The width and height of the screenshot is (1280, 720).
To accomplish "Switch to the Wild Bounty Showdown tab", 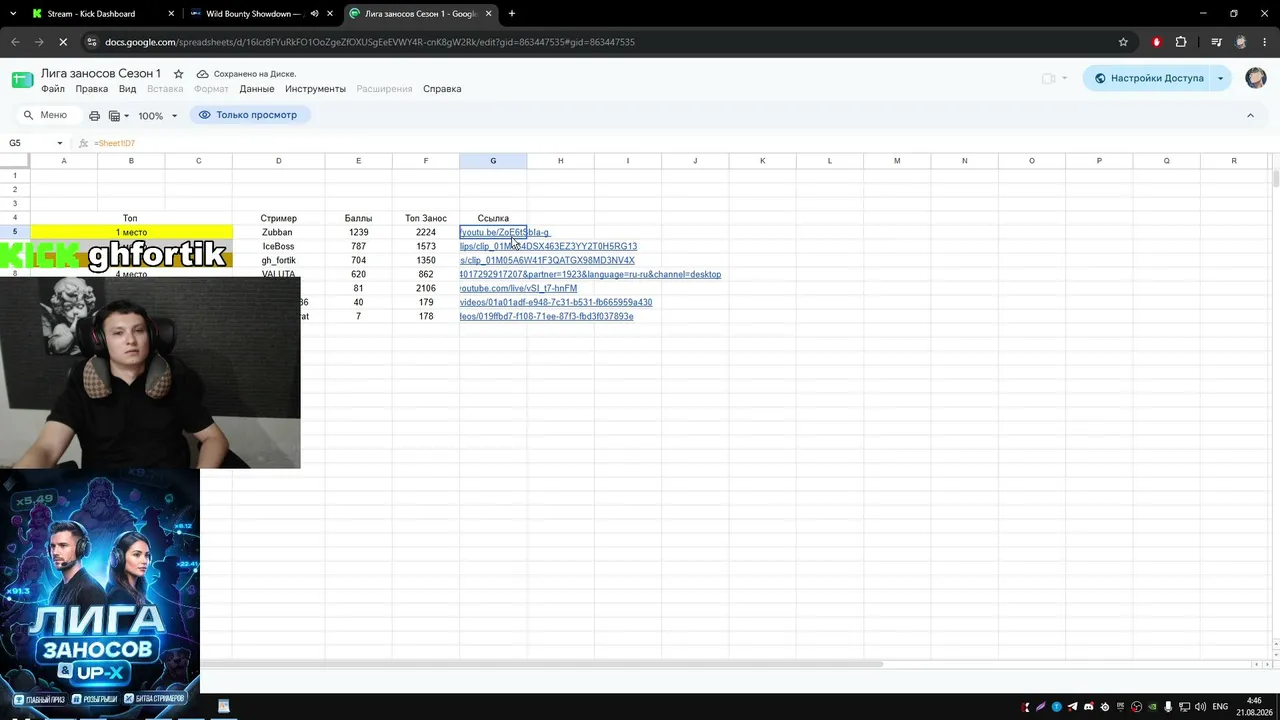I will (x=253, y=14).
